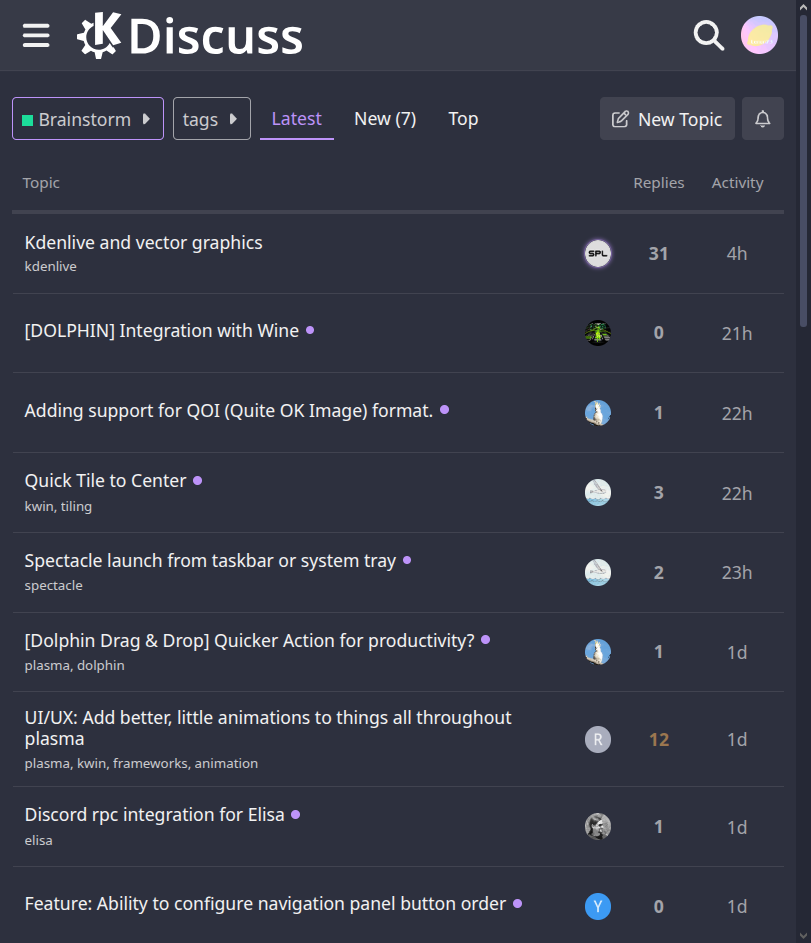Click the elisa tag

tap(38, 840)
